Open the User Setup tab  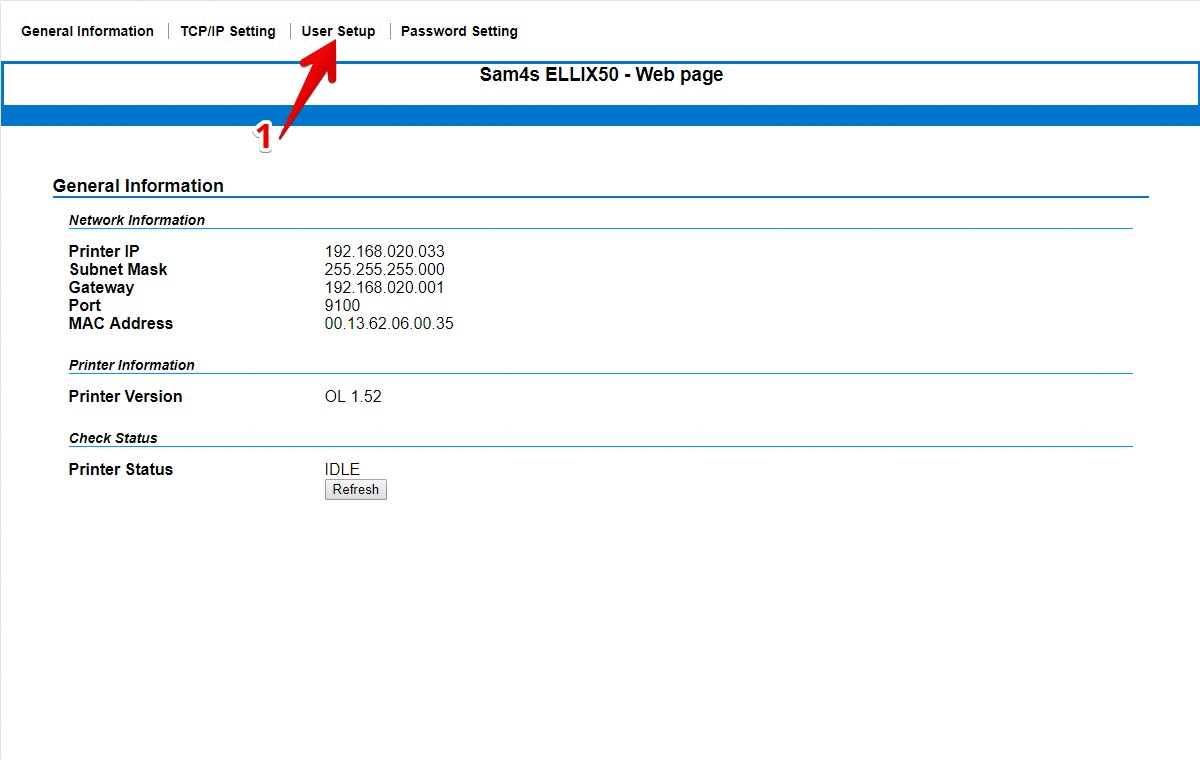338,31
